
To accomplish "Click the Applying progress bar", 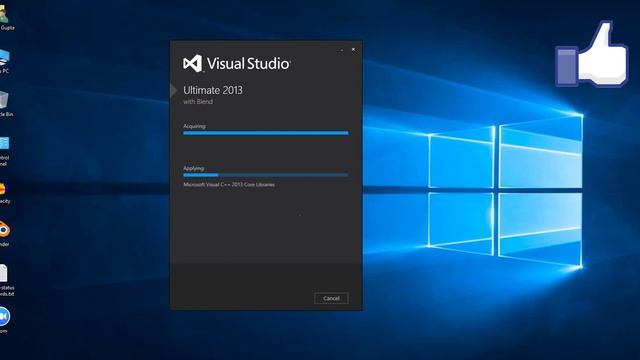I will tap(266, 175).
